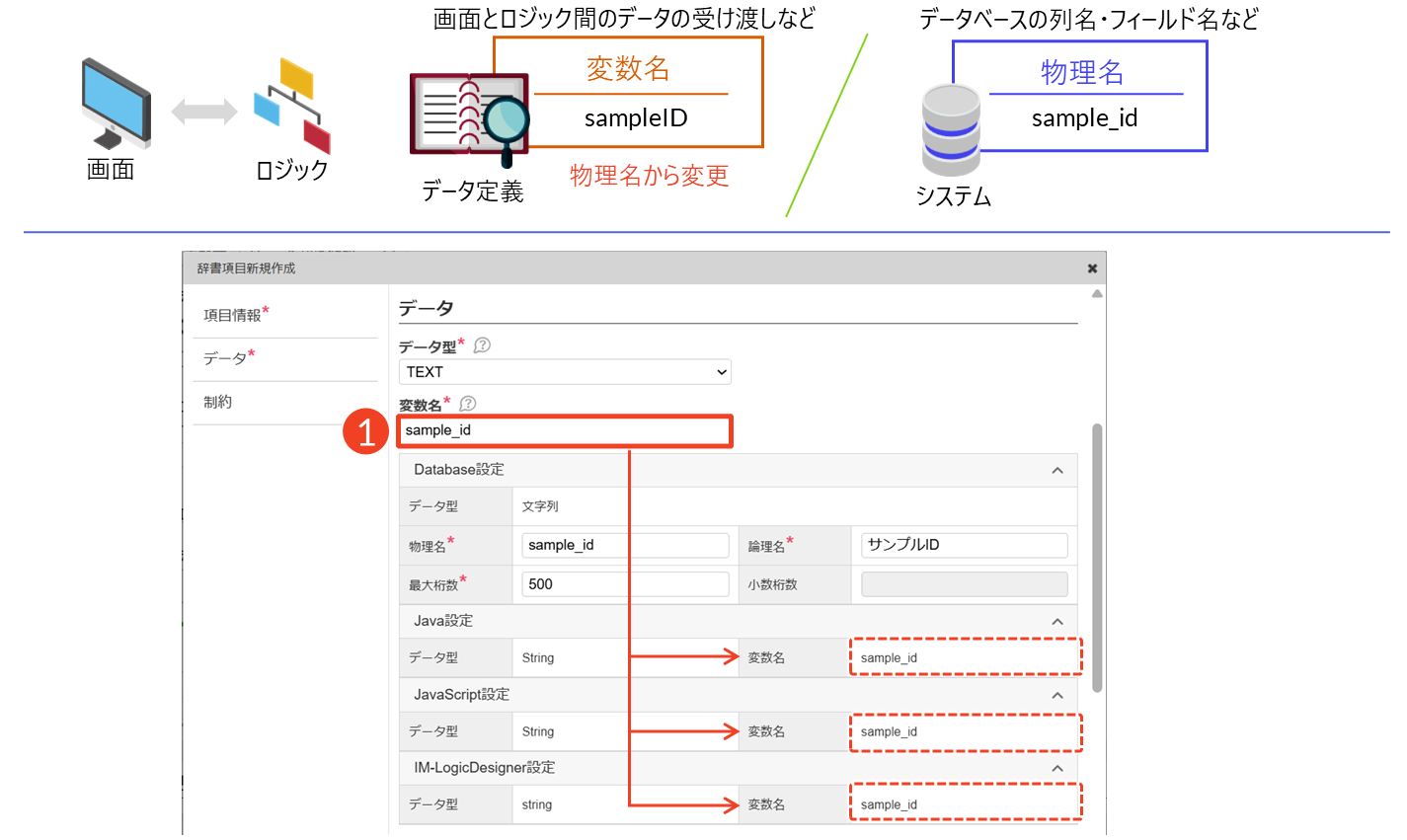Click the red number 1 marker
This screenshot has height=840, width=1407.
point(365,432)
